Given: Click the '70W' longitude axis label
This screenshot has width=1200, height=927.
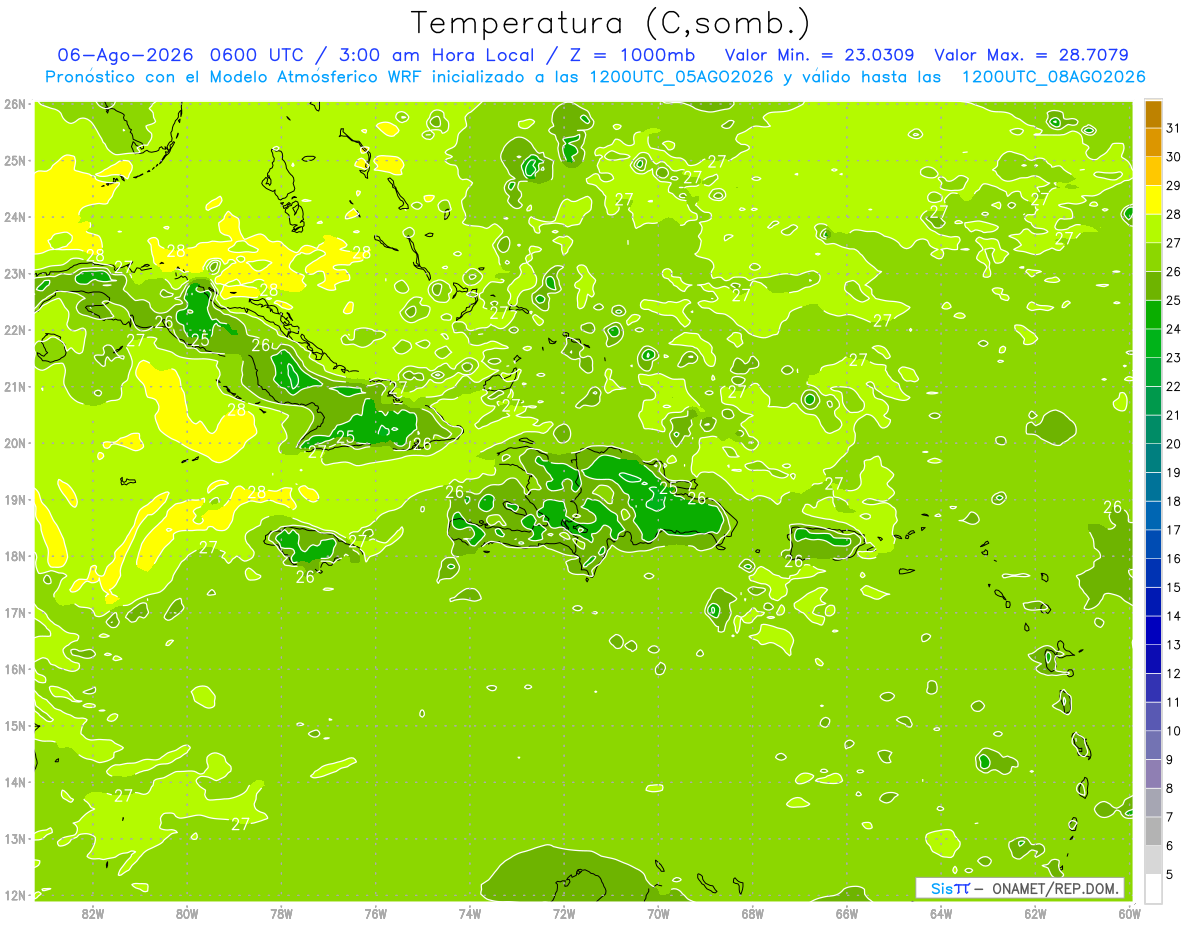Looking at the screenshot, I should [658, 913].
